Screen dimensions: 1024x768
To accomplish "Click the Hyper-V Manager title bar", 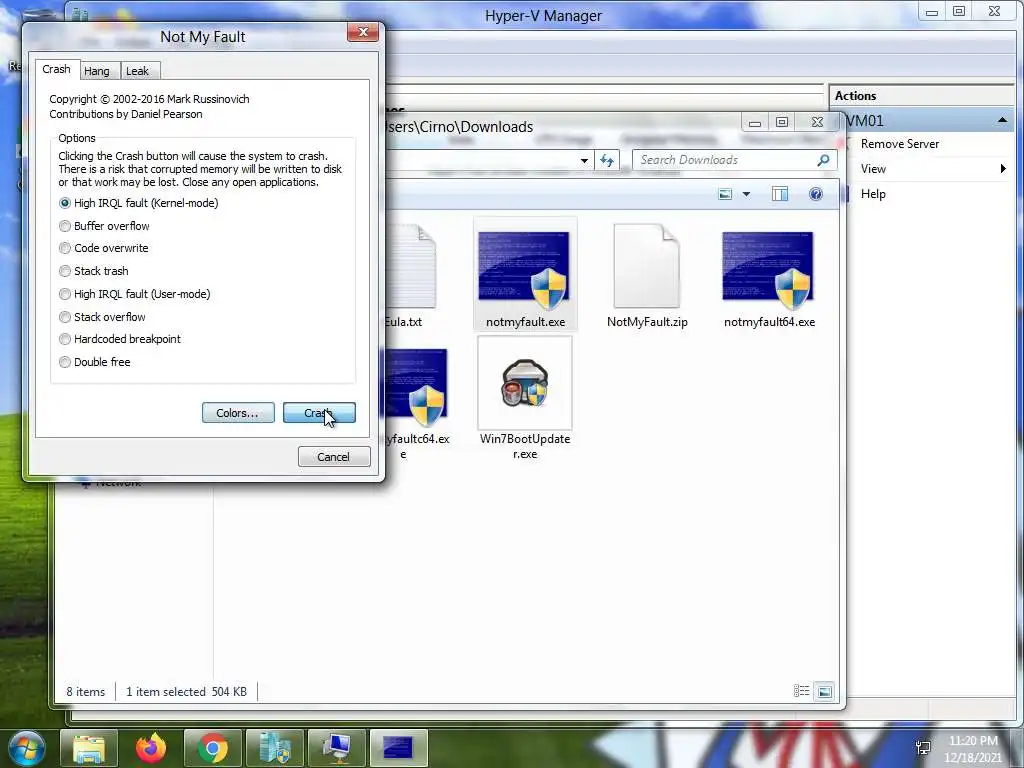I will (543, 16).
